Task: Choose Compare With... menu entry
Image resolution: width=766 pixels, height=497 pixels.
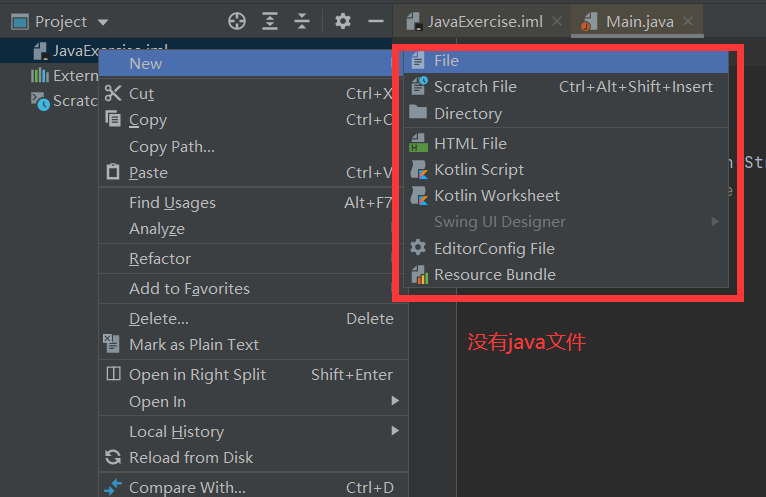Action: coord(253,487)
